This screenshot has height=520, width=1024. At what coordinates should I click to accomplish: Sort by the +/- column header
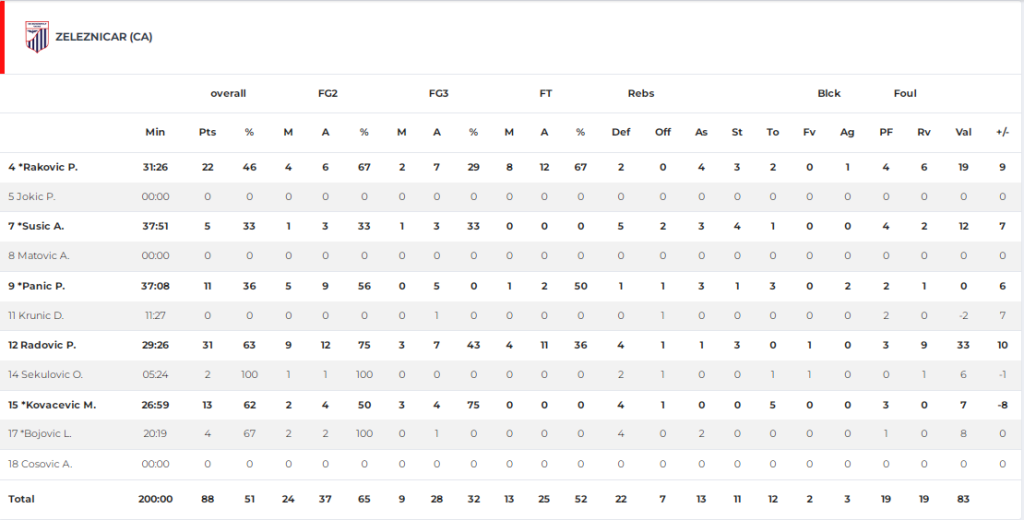(x=1002, y=132)
